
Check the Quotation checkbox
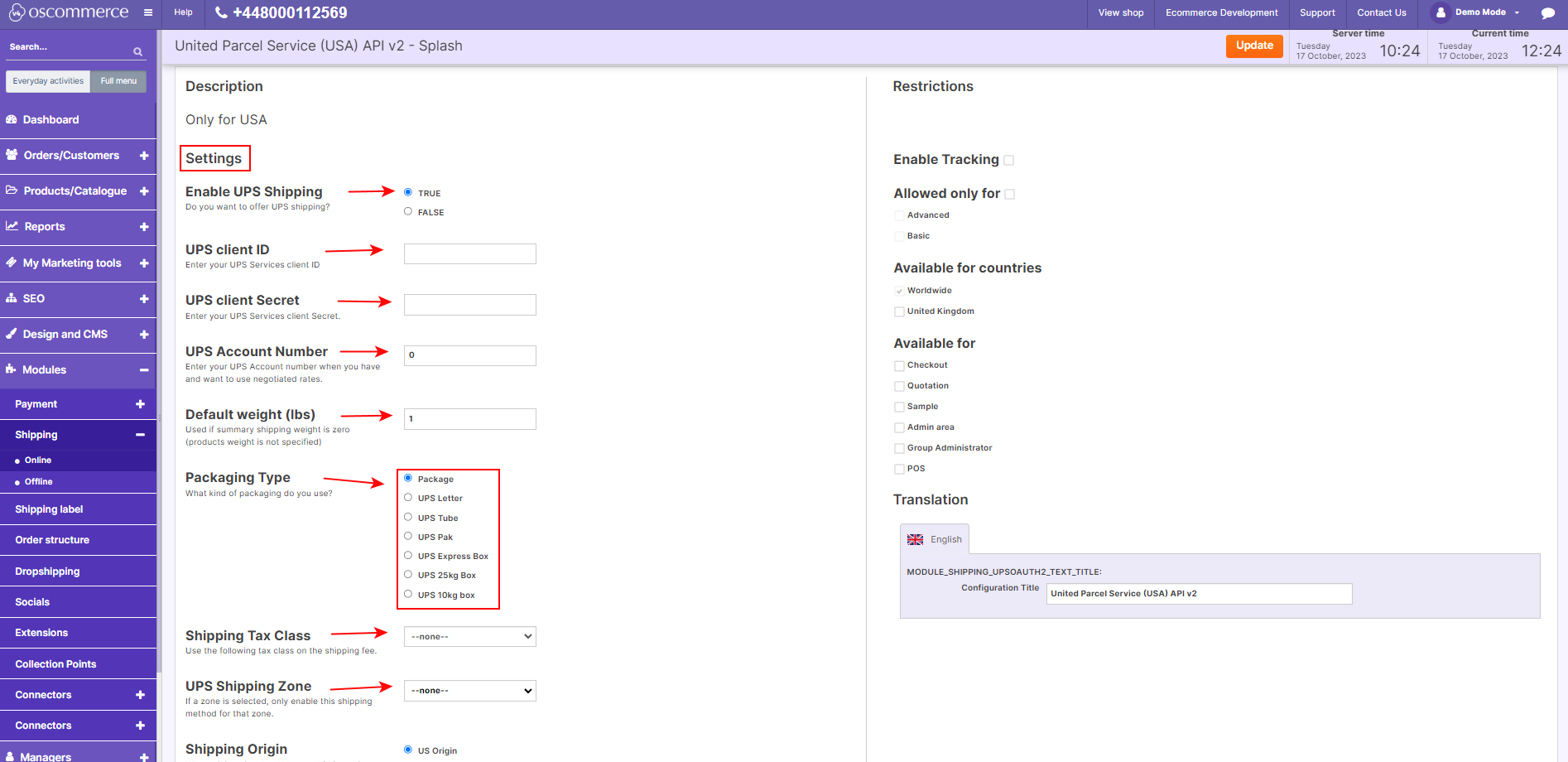click(x=899, y=387)
